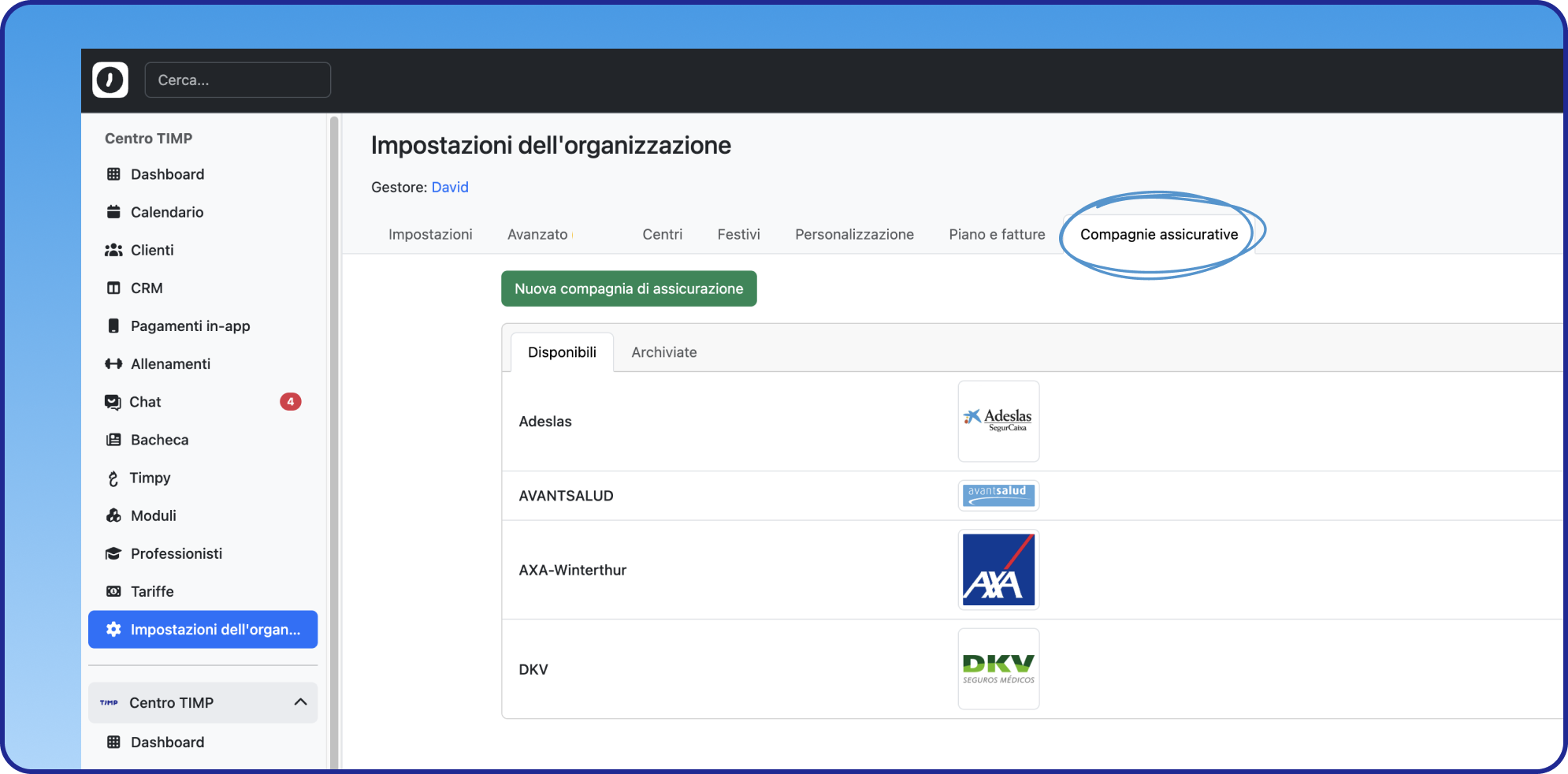Open the Personalizzazione tab
The height and width of the screenshot is (774, 1568).
click(854, 234)
